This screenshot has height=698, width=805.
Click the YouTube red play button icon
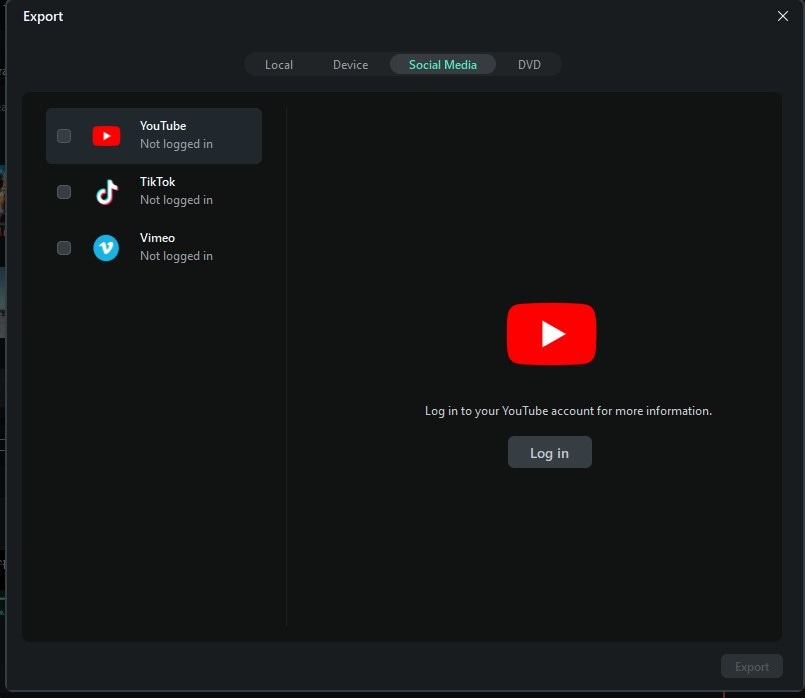tap(106, 135)
